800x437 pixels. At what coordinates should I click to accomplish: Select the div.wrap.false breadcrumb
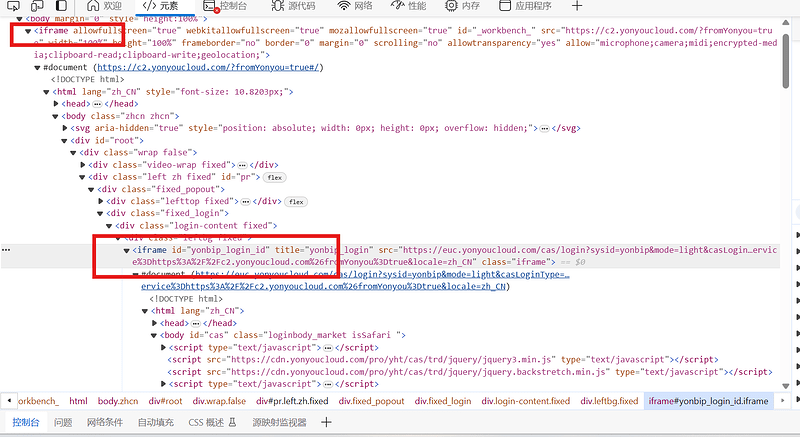tap(219, 401)
